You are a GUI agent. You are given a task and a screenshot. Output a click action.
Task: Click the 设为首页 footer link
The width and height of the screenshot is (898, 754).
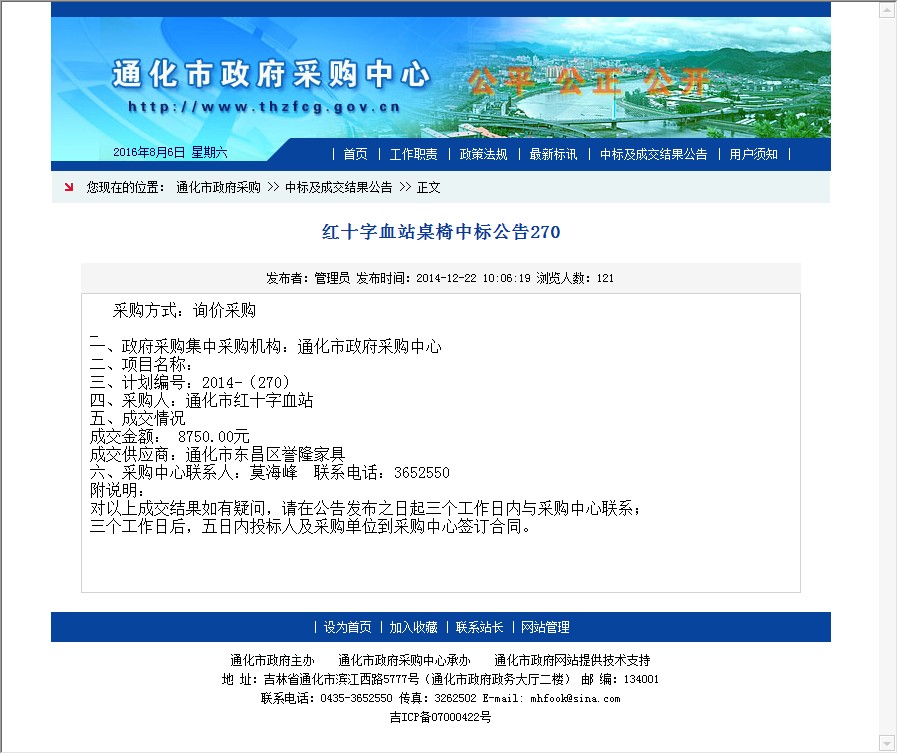(x=347, y=627)
